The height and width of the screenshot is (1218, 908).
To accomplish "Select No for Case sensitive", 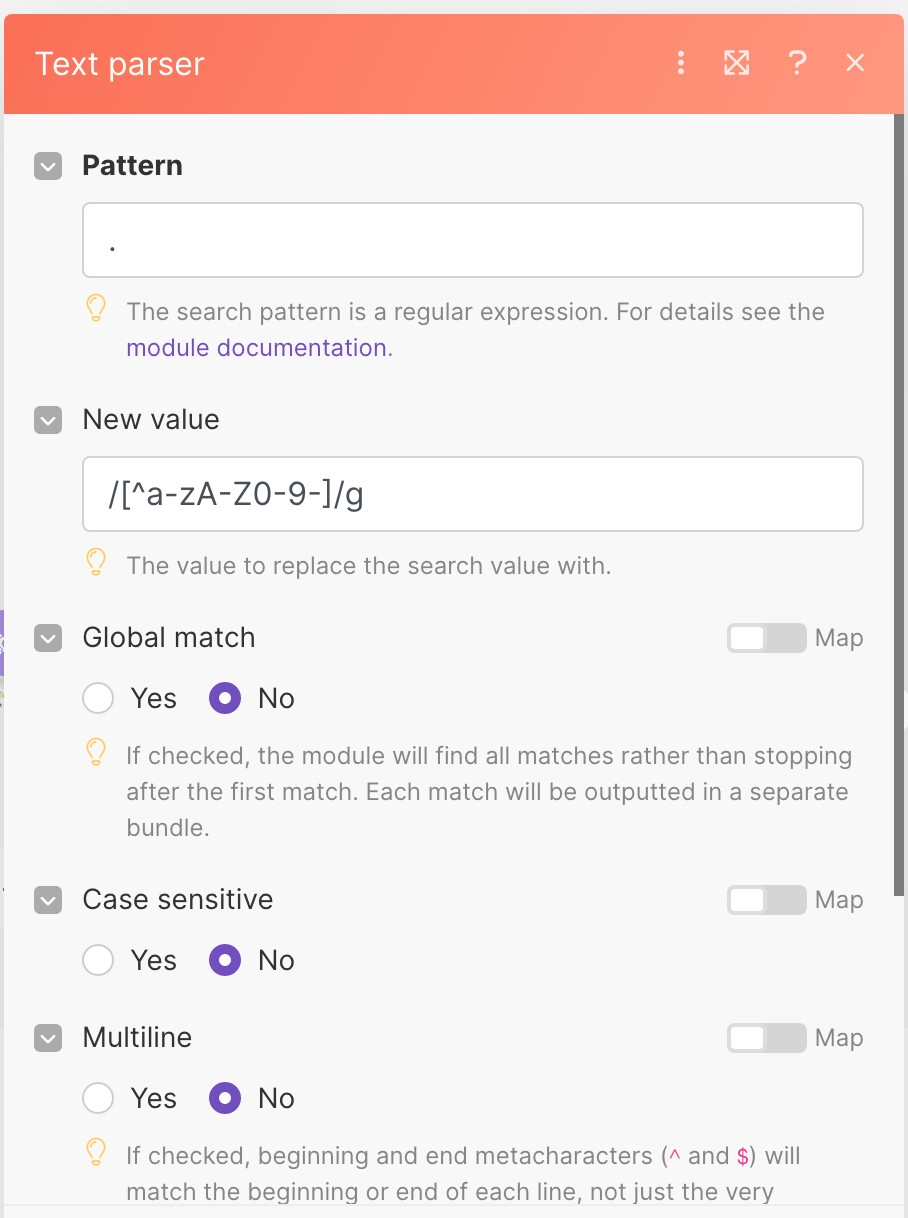I will (x=225, y=960).
